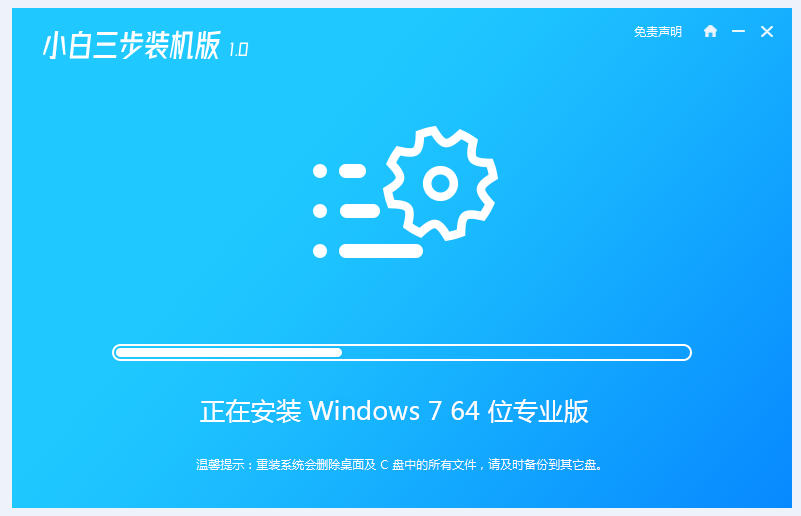Click the top bullet dot beside the gear

point(320,171)
